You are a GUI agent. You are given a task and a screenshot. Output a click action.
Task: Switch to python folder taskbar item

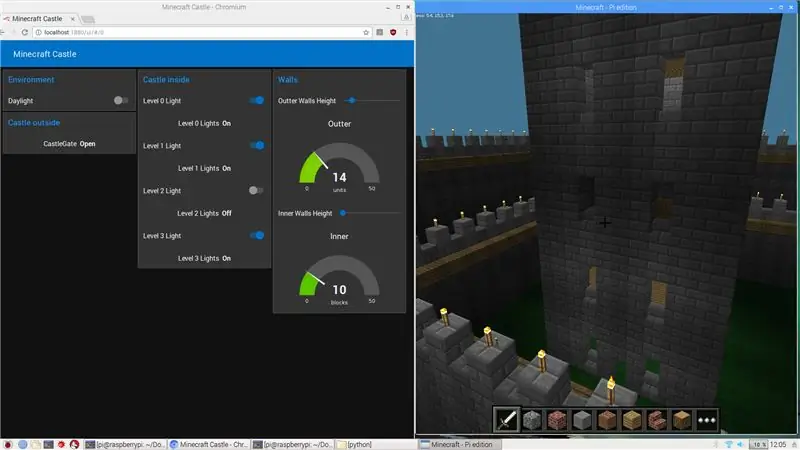(x=377, y=444)
